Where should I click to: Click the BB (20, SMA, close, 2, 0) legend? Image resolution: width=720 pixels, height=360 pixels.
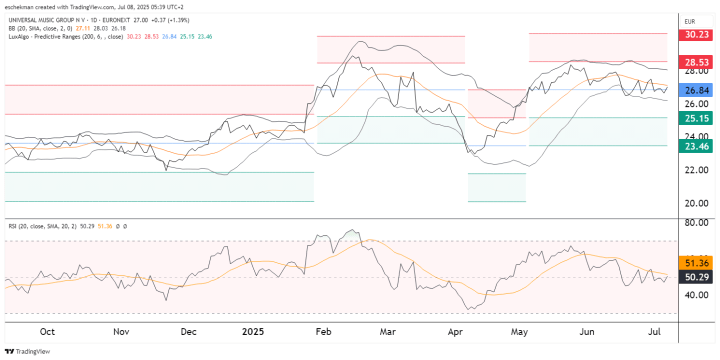(40, 28)
